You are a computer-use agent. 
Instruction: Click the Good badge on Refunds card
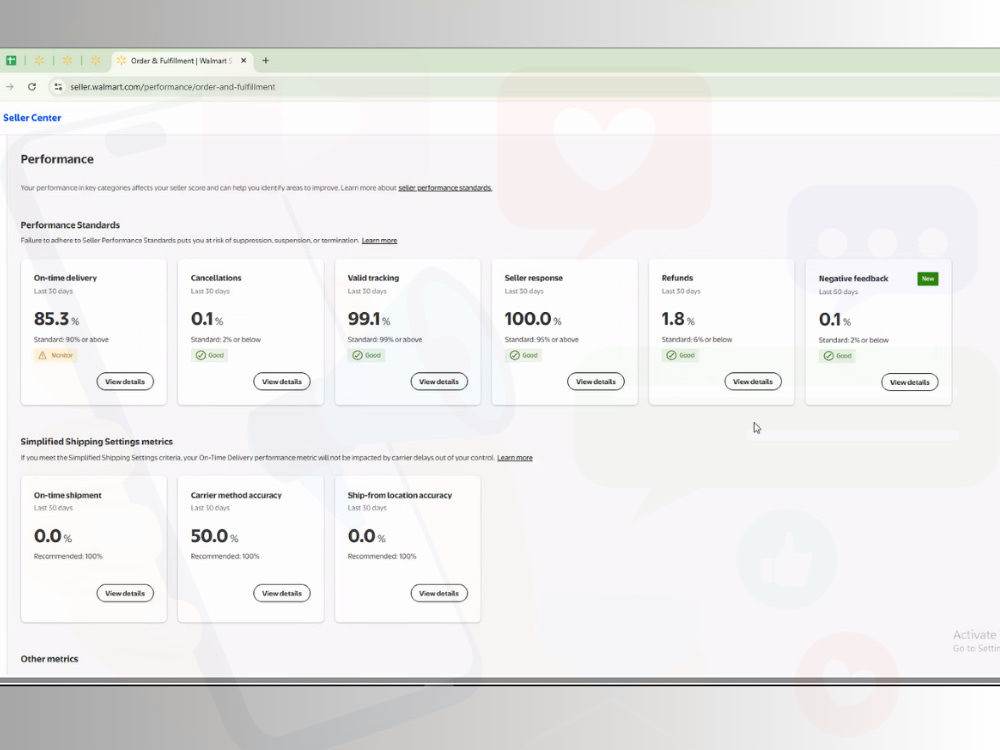tap(680, 355)
